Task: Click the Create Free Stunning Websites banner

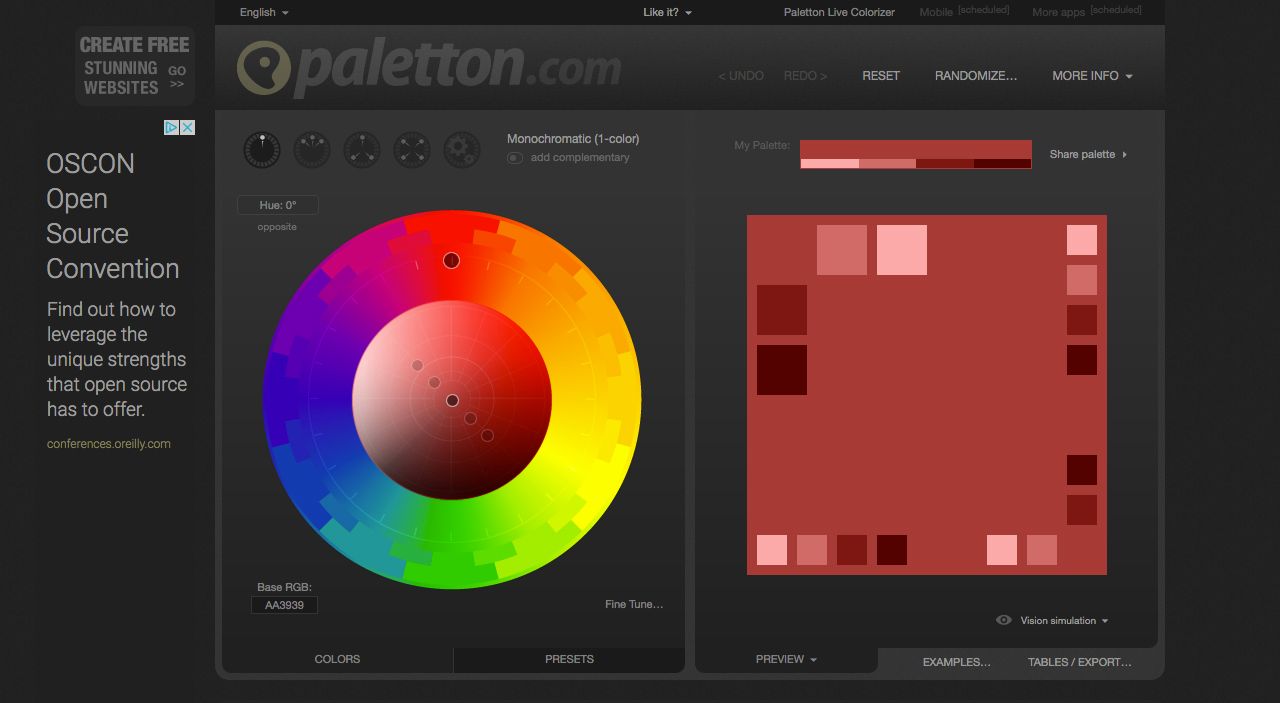Action: coord(134,66)
